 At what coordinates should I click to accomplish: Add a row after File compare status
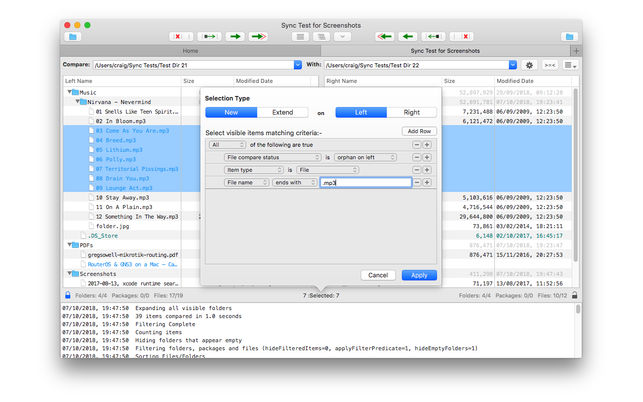click(x=427, y=157)
